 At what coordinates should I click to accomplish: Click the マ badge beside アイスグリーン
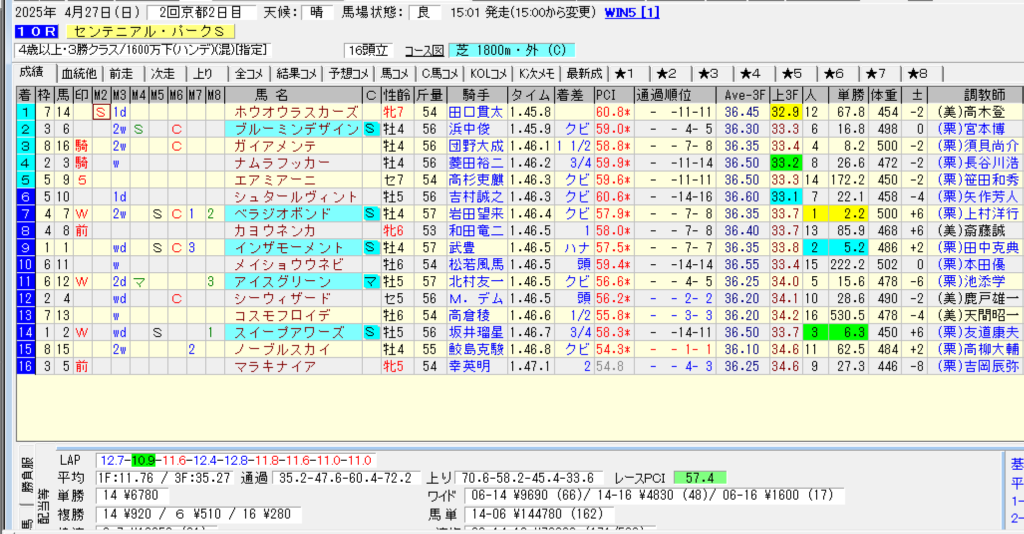370,282
